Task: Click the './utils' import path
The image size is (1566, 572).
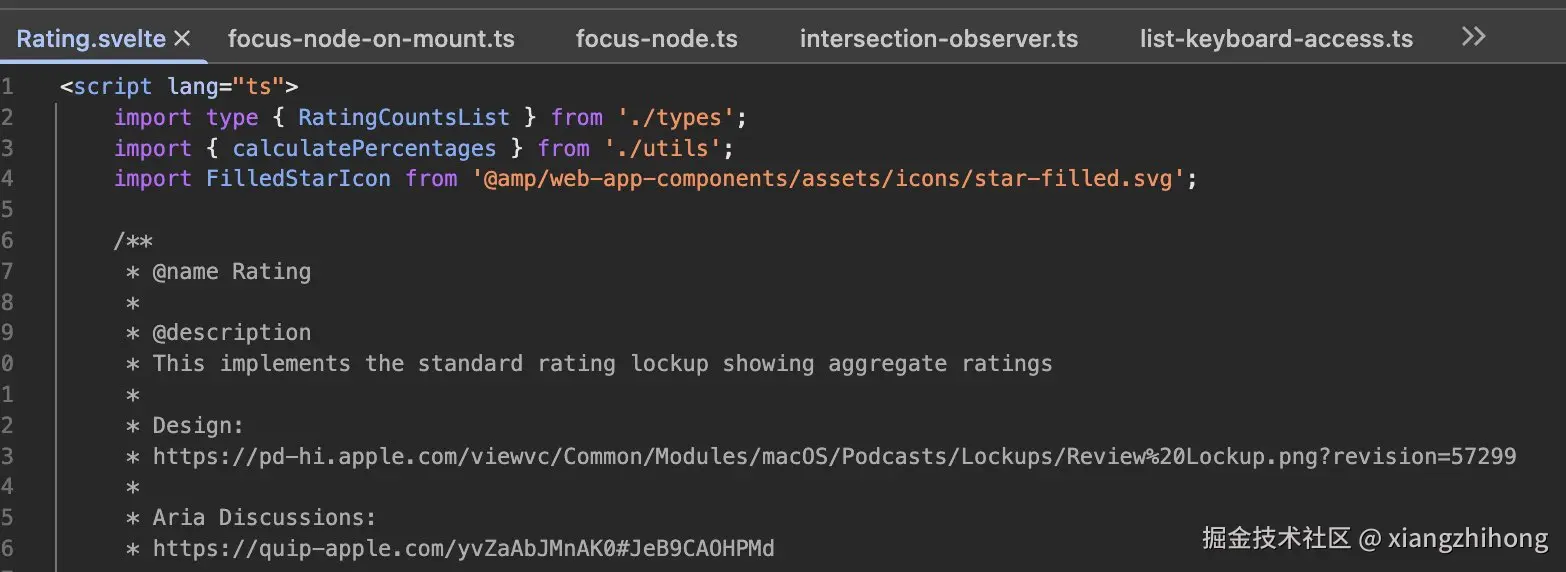Action: click(663, 149)
